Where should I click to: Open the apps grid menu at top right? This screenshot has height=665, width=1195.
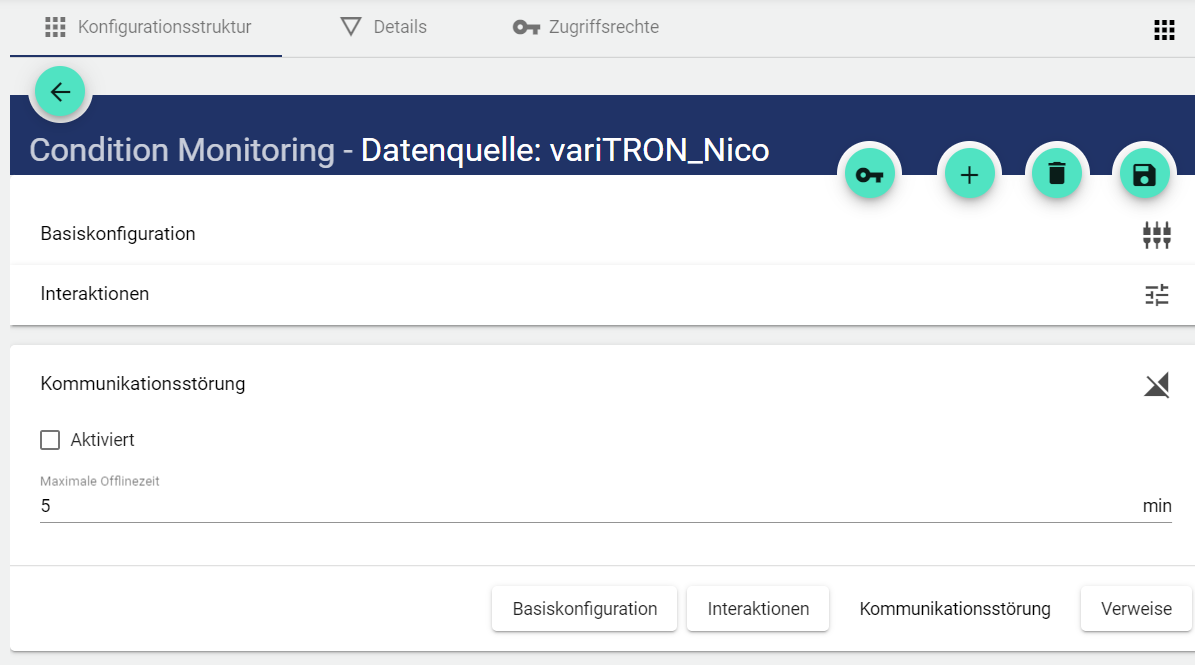tap(1164, 30)
